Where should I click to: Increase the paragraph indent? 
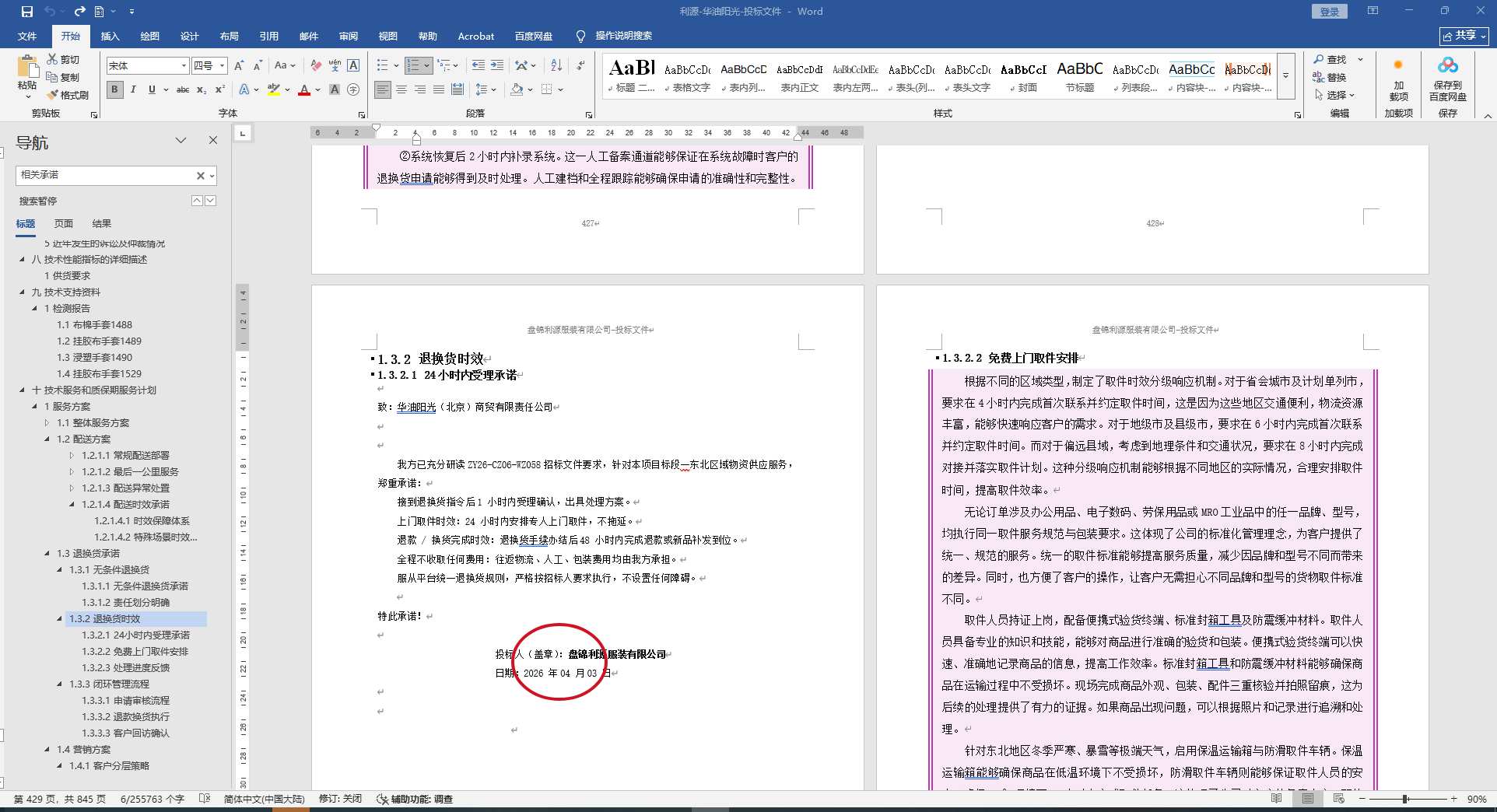pos(497,65)
